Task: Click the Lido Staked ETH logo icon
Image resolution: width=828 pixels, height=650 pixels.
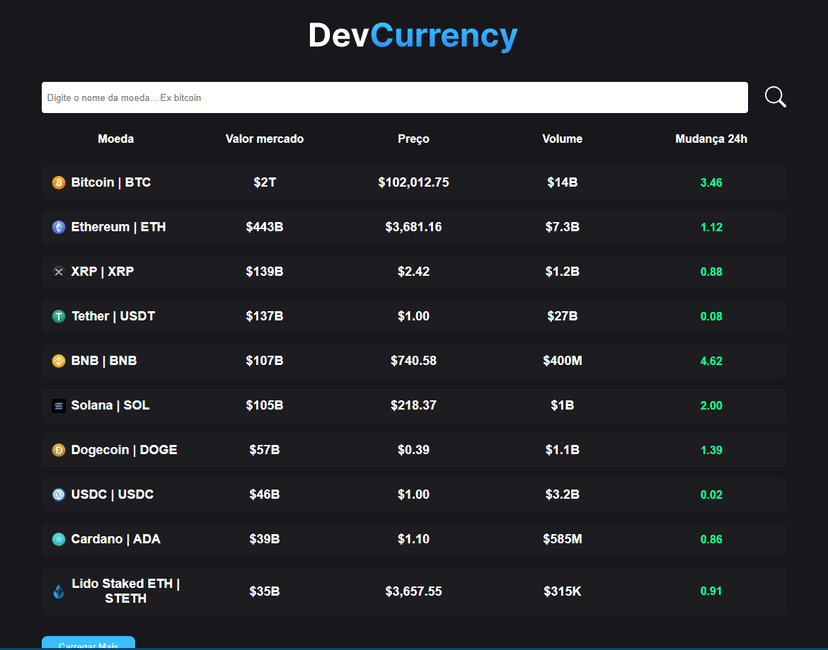Action: point(59,591)
